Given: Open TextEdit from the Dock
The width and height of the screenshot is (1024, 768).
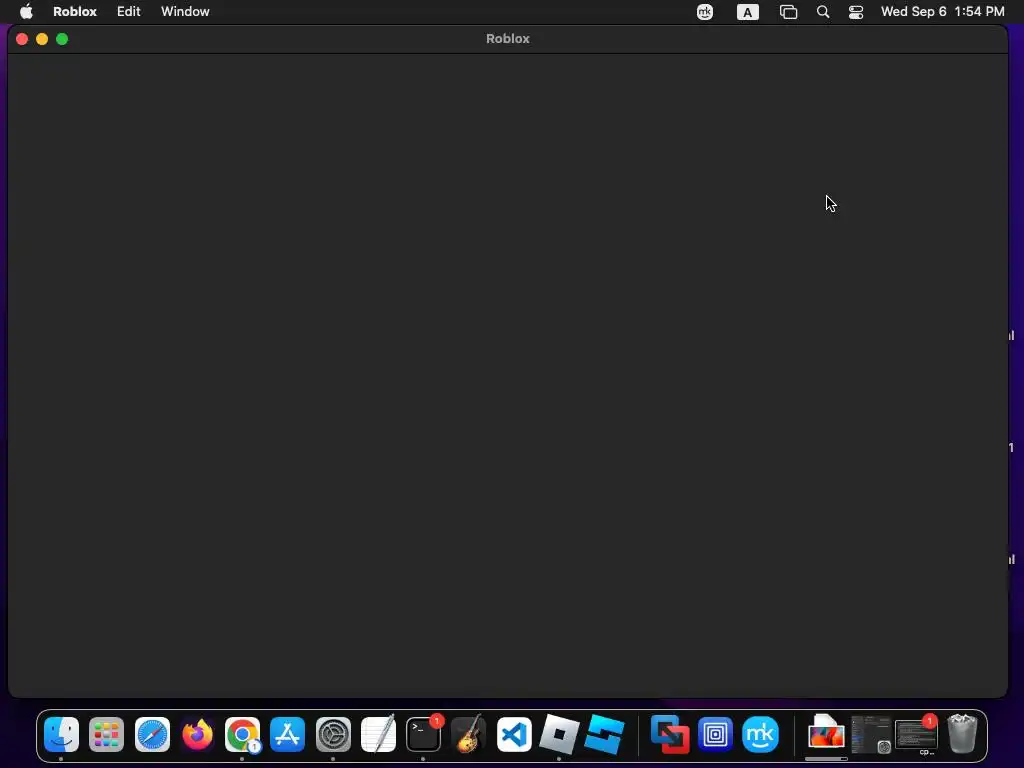Looking at the screenshot, I should click(x=378, y=734).
